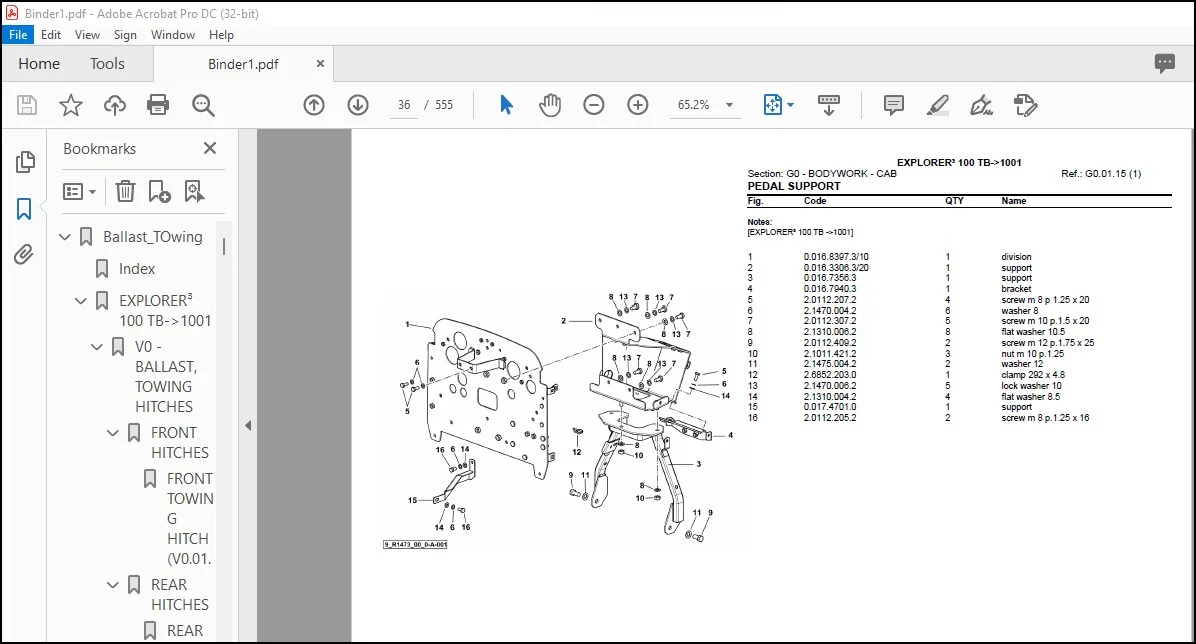Print the document with printer icon

[158, 105]
